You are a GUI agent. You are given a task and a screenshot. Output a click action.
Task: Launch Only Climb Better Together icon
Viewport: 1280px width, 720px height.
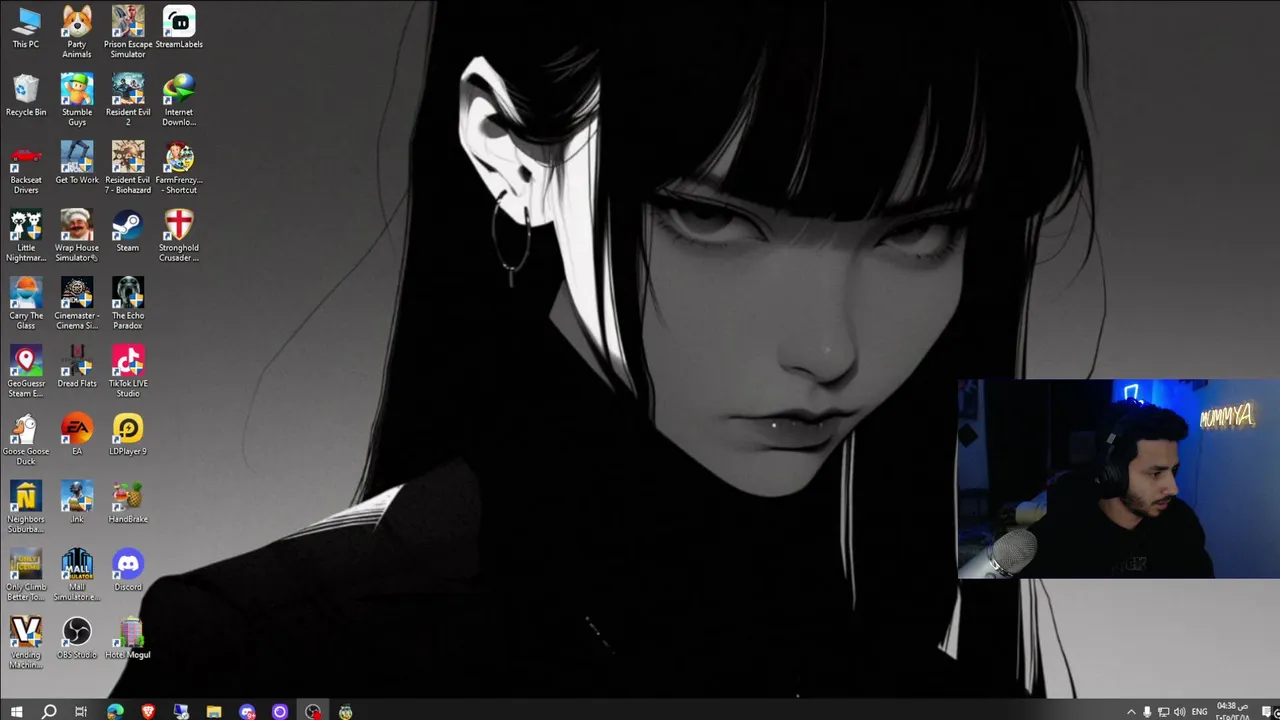(26, 575)
